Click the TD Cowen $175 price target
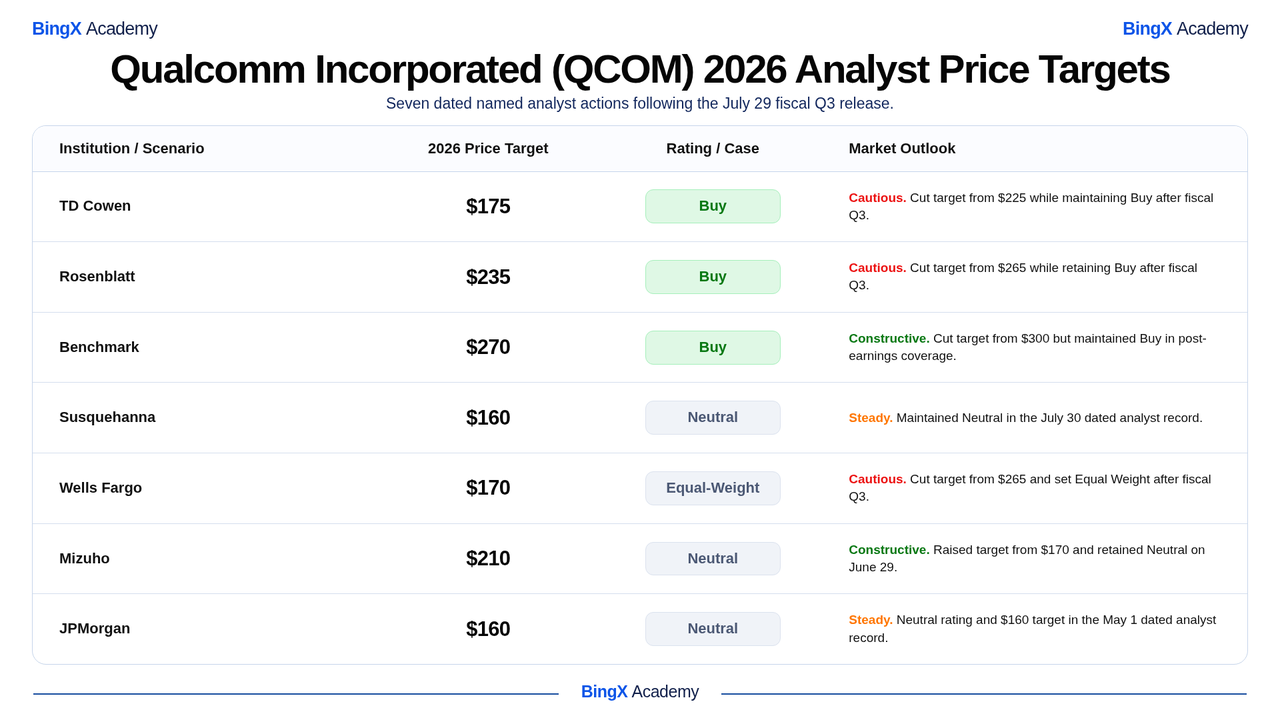This screenshot has height=720, width=1280. 488,206
